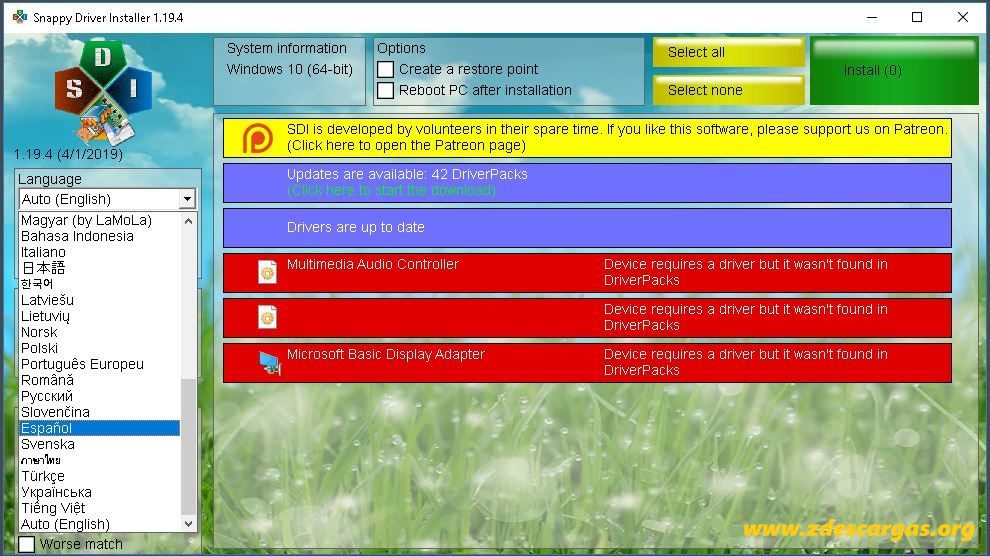990x556 pixels.
Task: Switch language to Українська
Action: click(x=100, y=492)
